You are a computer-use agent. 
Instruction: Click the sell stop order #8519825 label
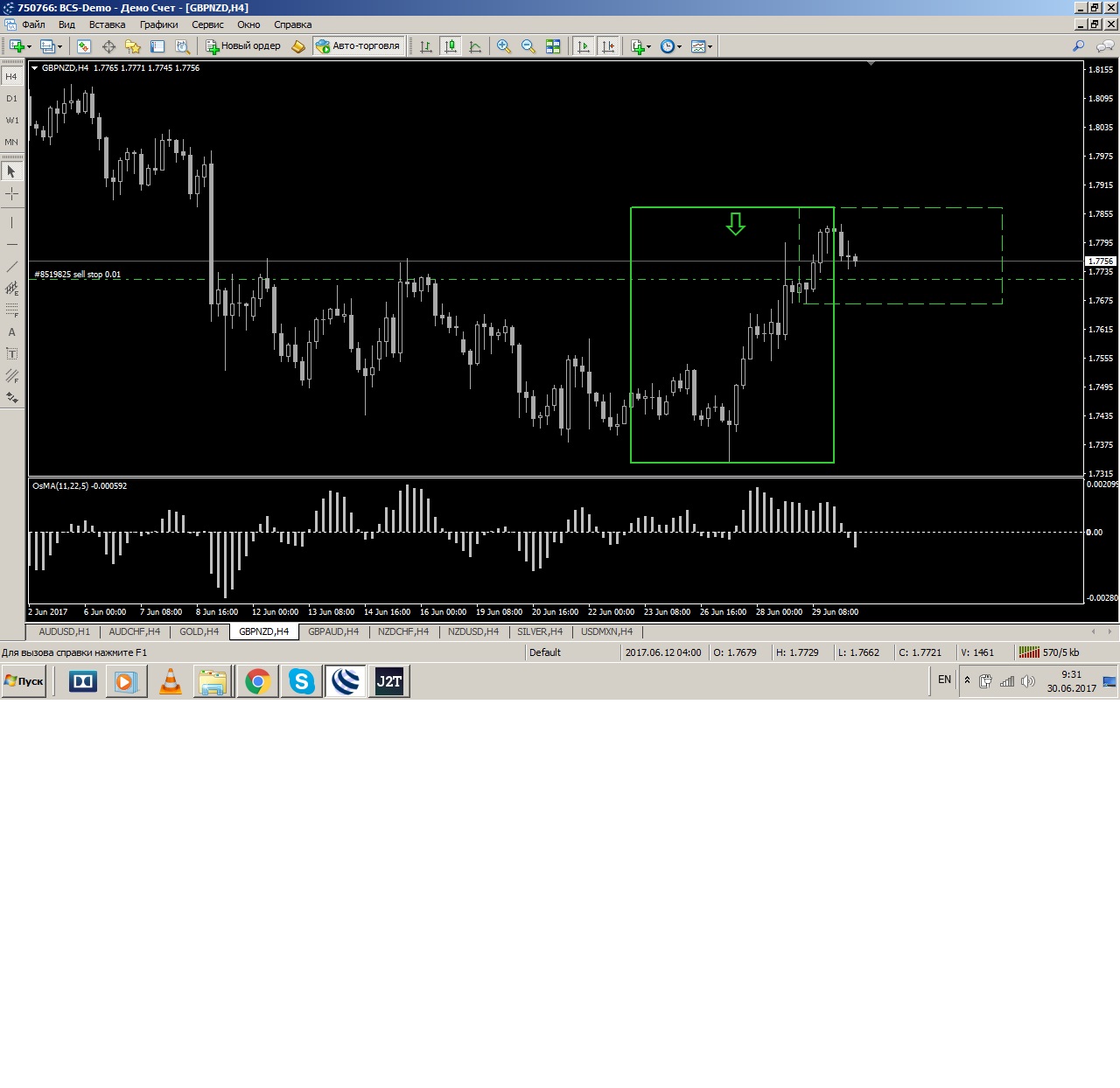pyautogui.click(x=78, y=275)
